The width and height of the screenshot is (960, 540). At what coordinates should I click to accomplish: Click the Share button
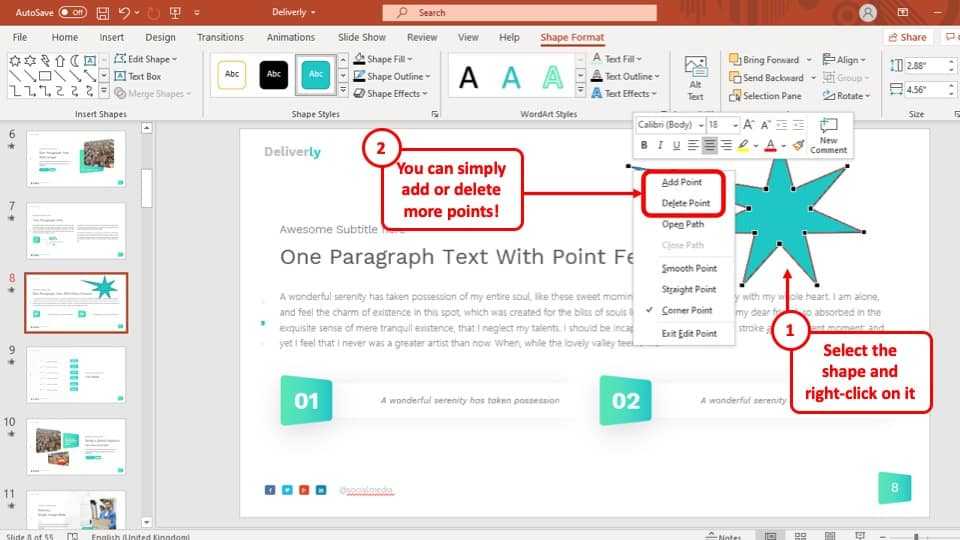pyautogui.click(x=907, y=38)
